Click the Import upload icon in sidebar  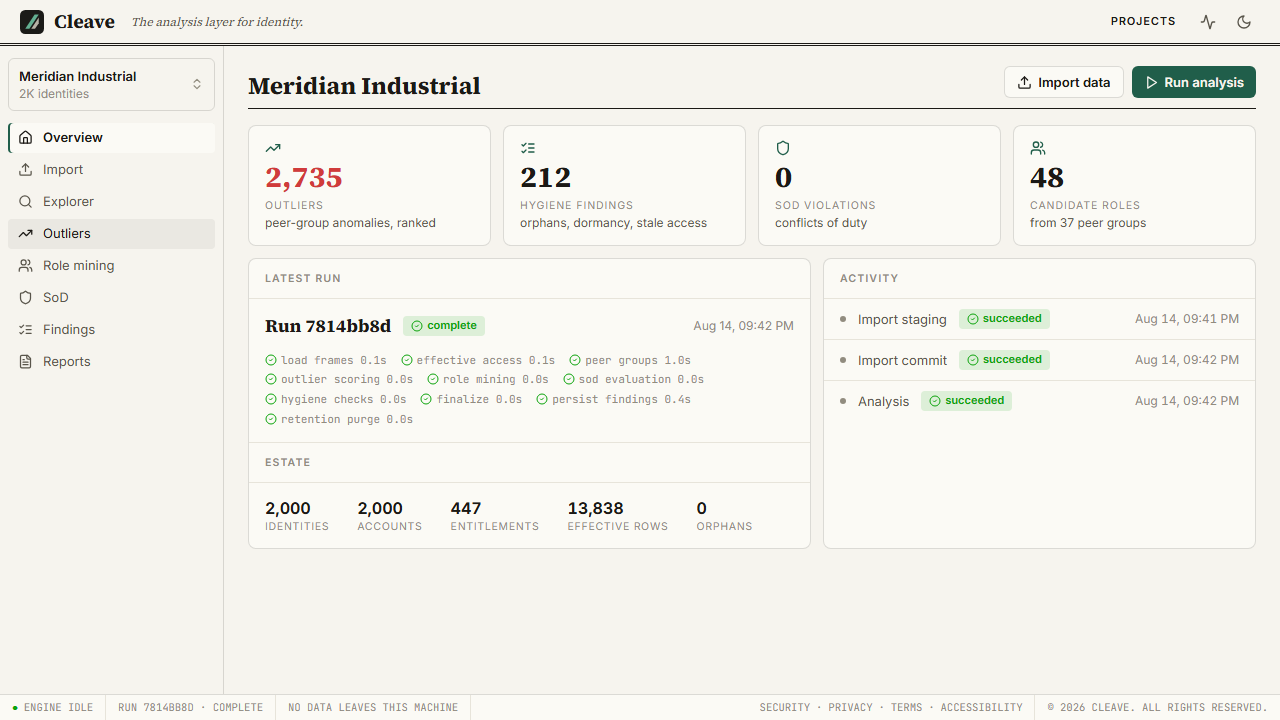tap(26, 170)
